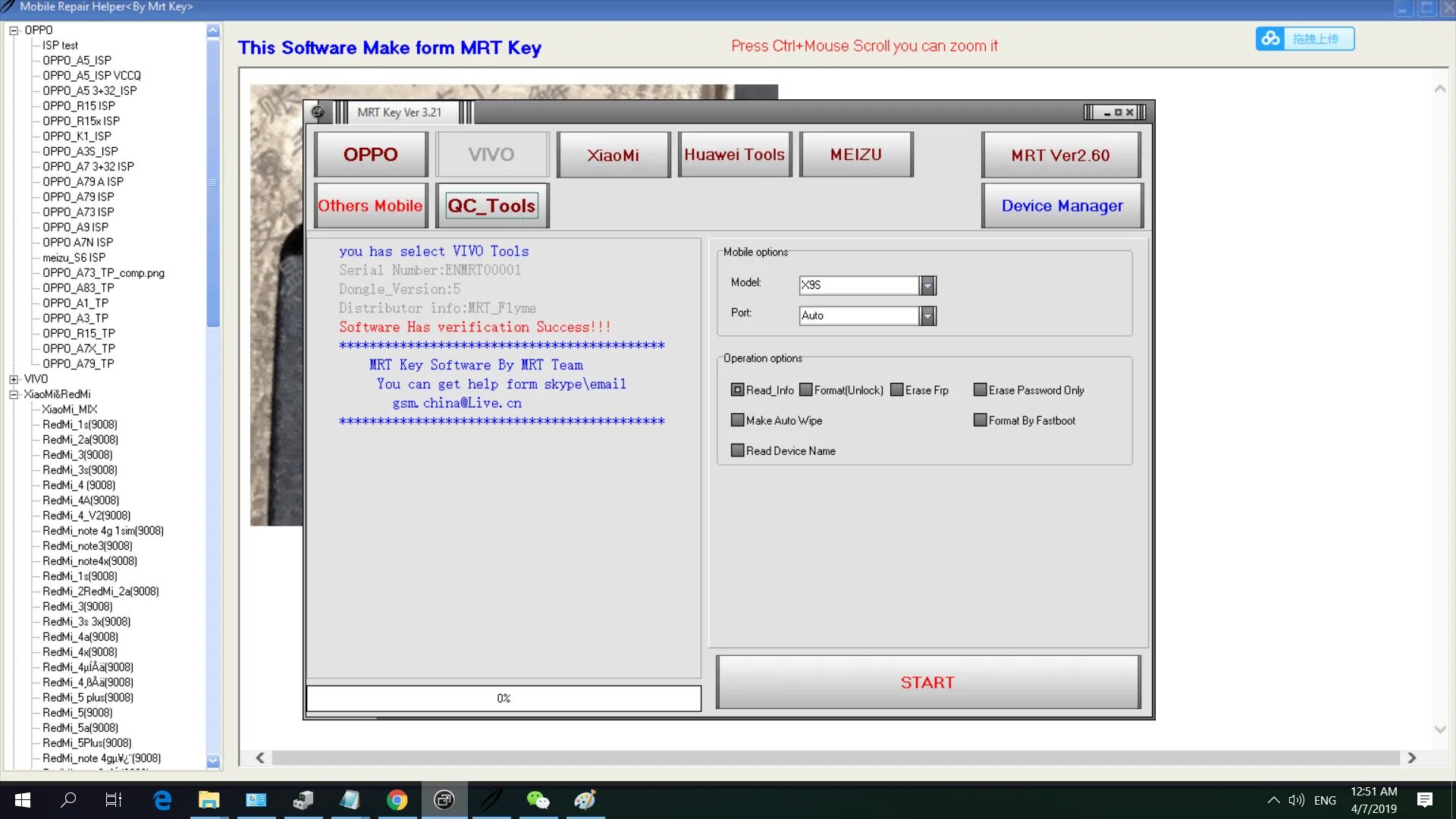Select the RedMi_note4x(9008) tree item
This screenshot has width=1456, height=819.
(x=89, y=560)
